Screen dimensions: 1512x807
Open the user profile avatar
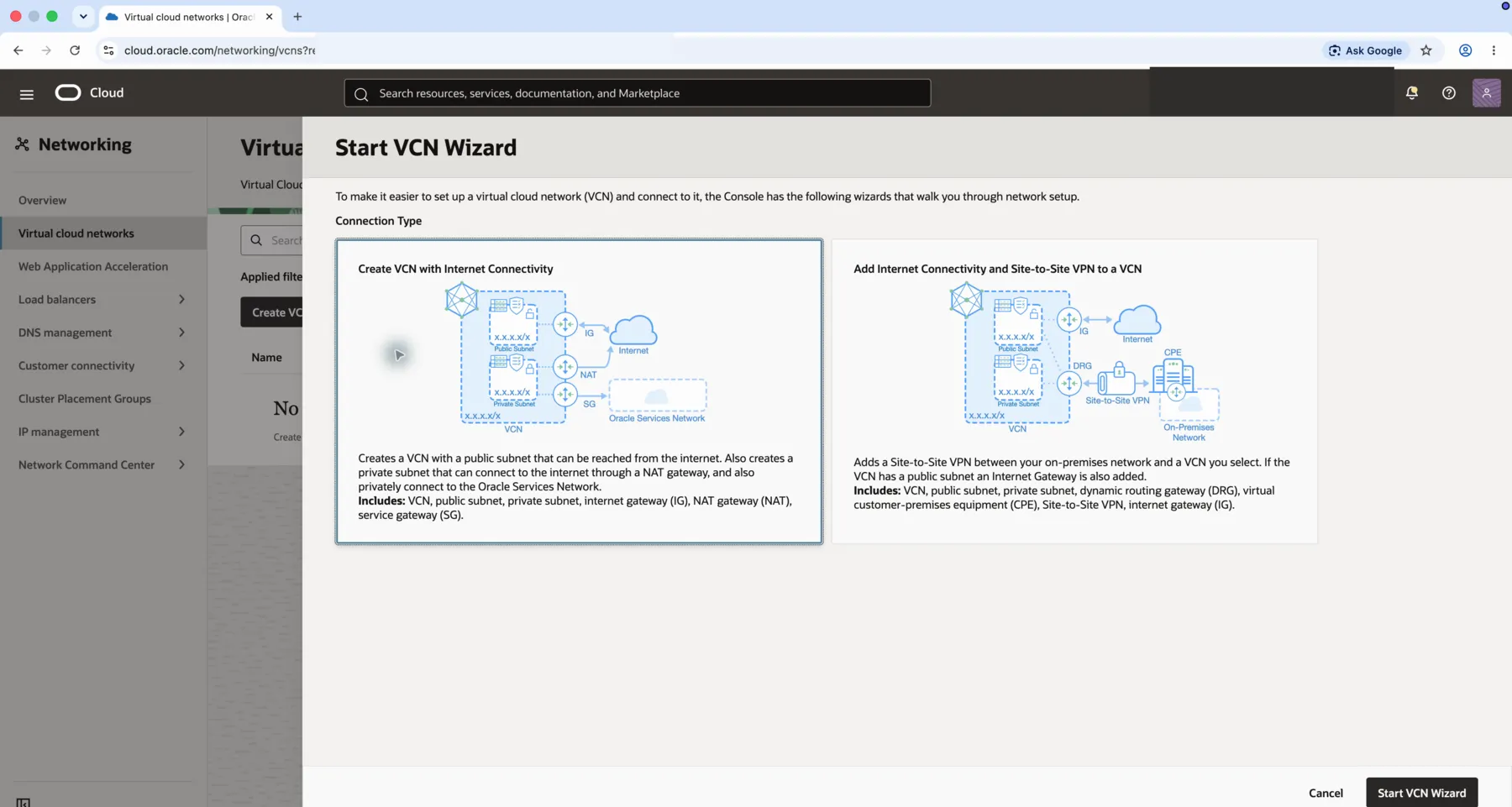pos(1486,93)
